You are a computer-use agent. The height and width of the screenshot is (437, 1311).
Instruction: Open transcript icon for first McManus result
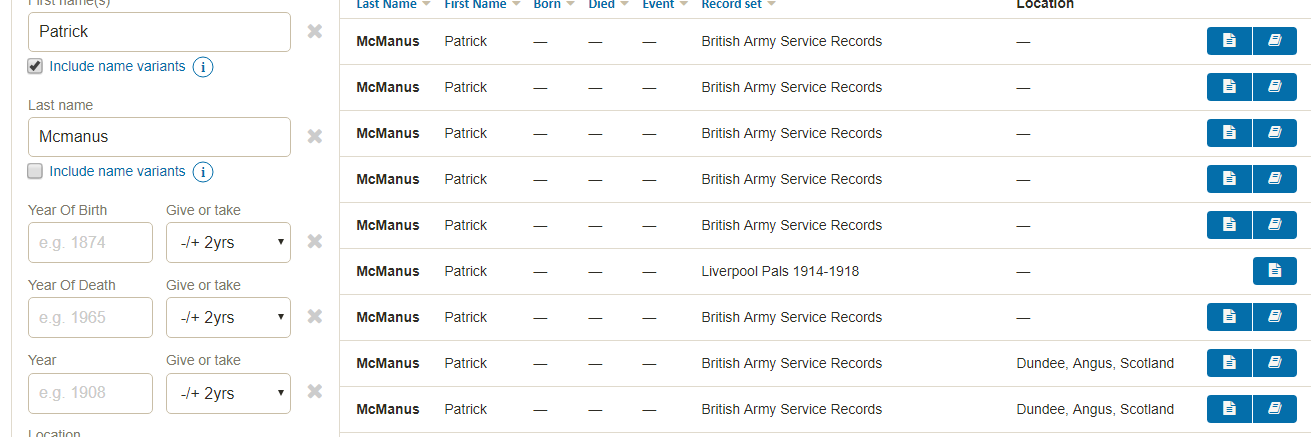click(1229, 41)
